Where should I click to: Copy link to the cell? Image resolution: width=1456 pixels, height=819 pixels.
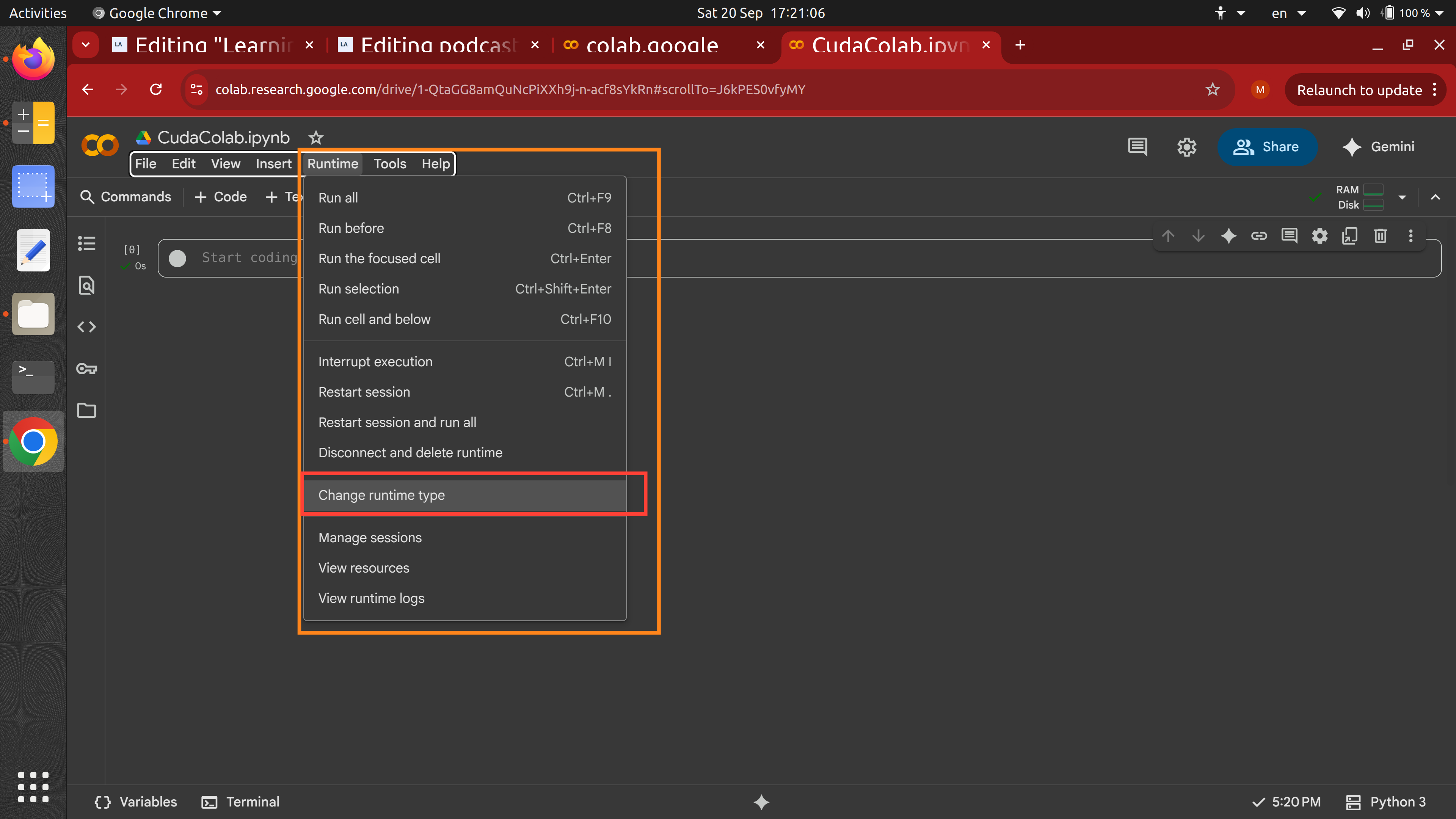click(1259, 236)
